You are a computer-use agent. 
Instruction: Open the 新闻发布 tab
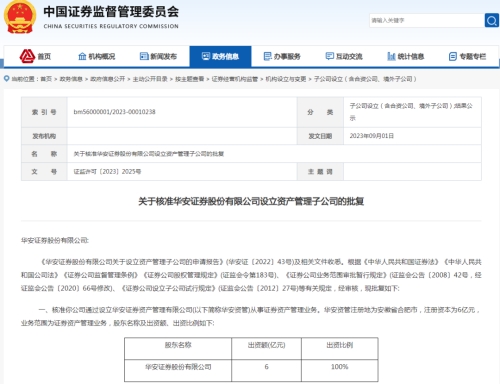pos(158,56)
